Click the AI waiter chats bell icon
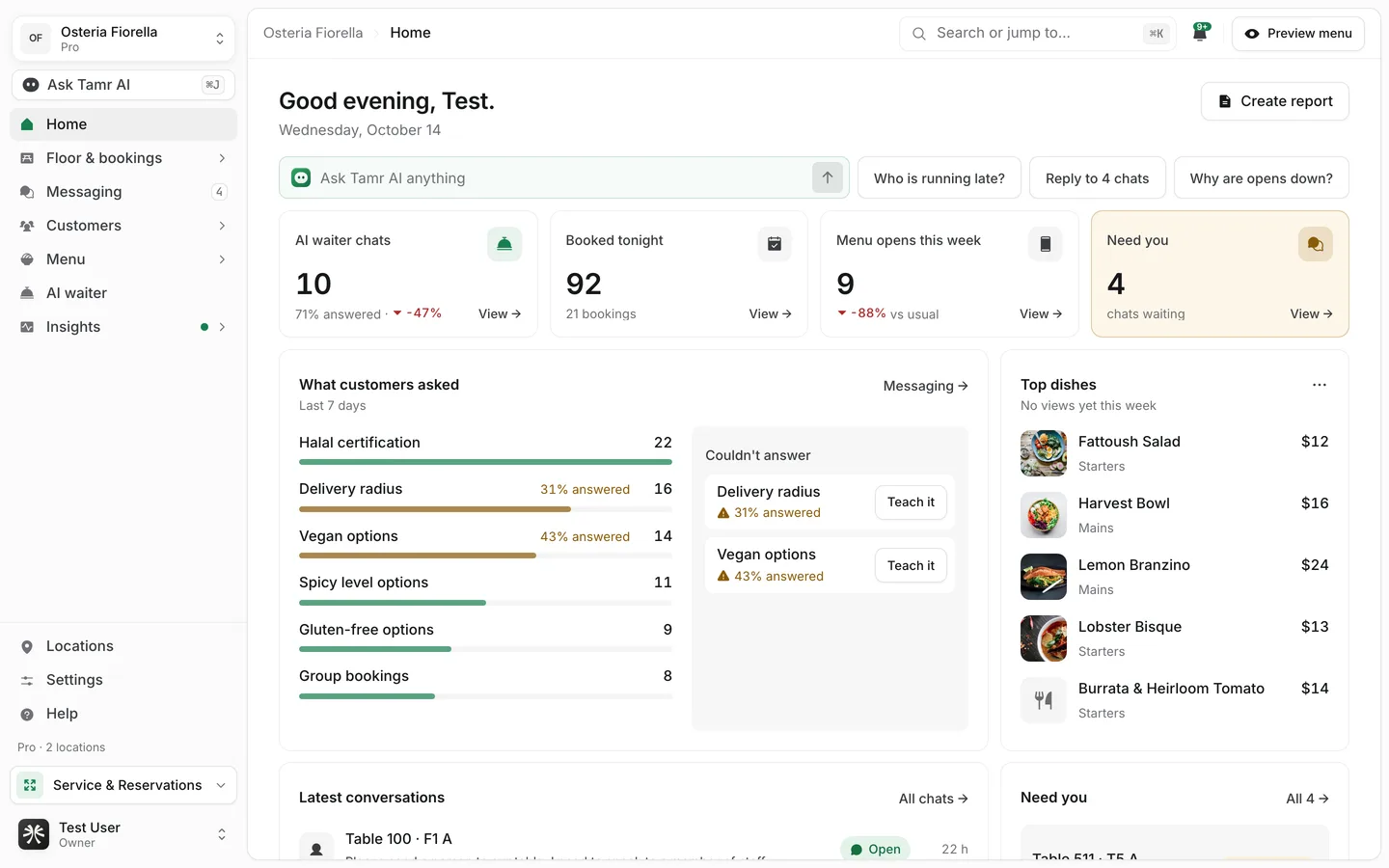 pyautogui.click(x=504, y=244)
